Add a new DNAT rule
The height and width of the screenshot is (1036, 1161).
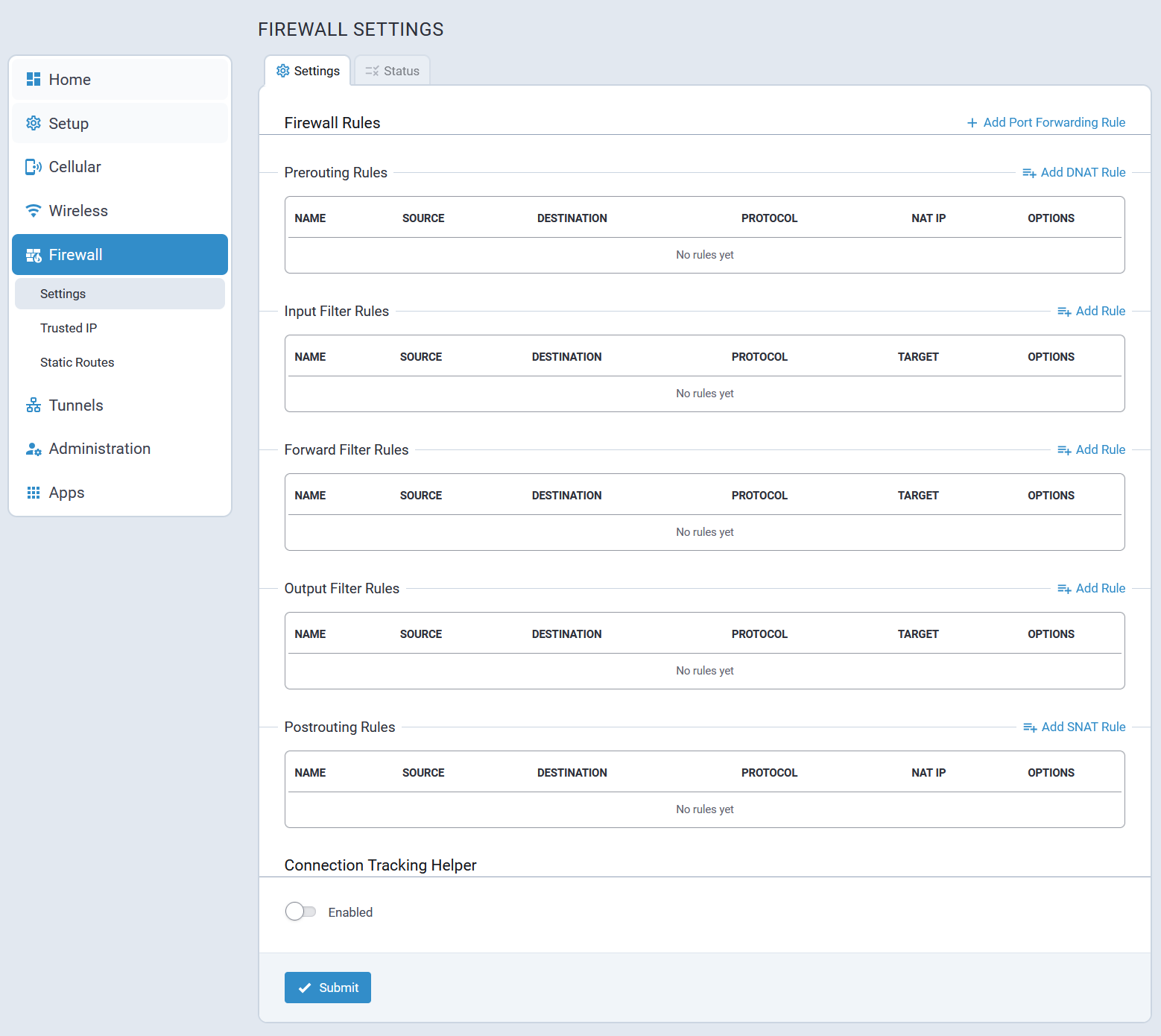tap(1074, 172)
